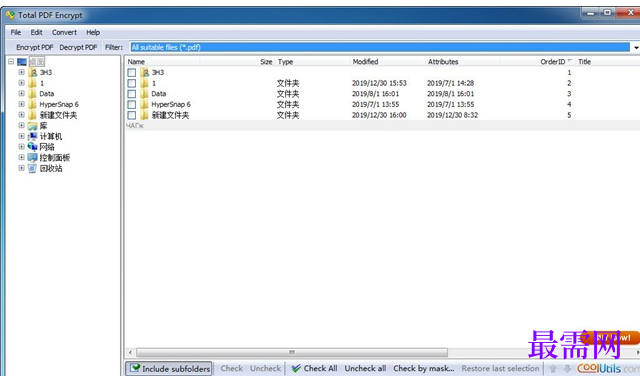
Task: Click the Uncheck all button
Action: tap(365, 368)
